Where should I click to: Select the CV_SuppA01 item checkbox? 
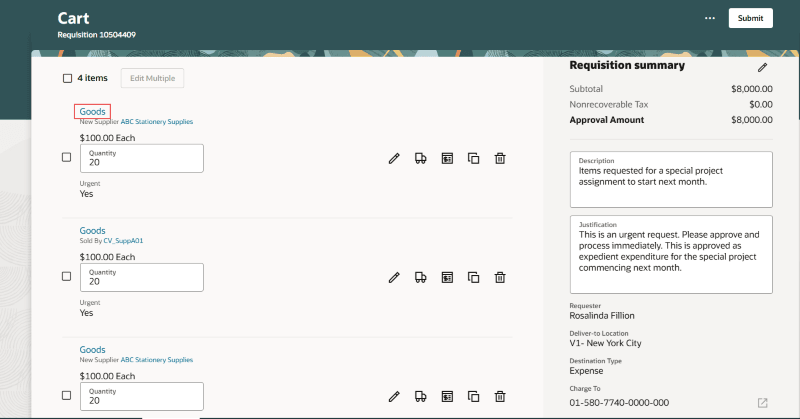point(66,276)
